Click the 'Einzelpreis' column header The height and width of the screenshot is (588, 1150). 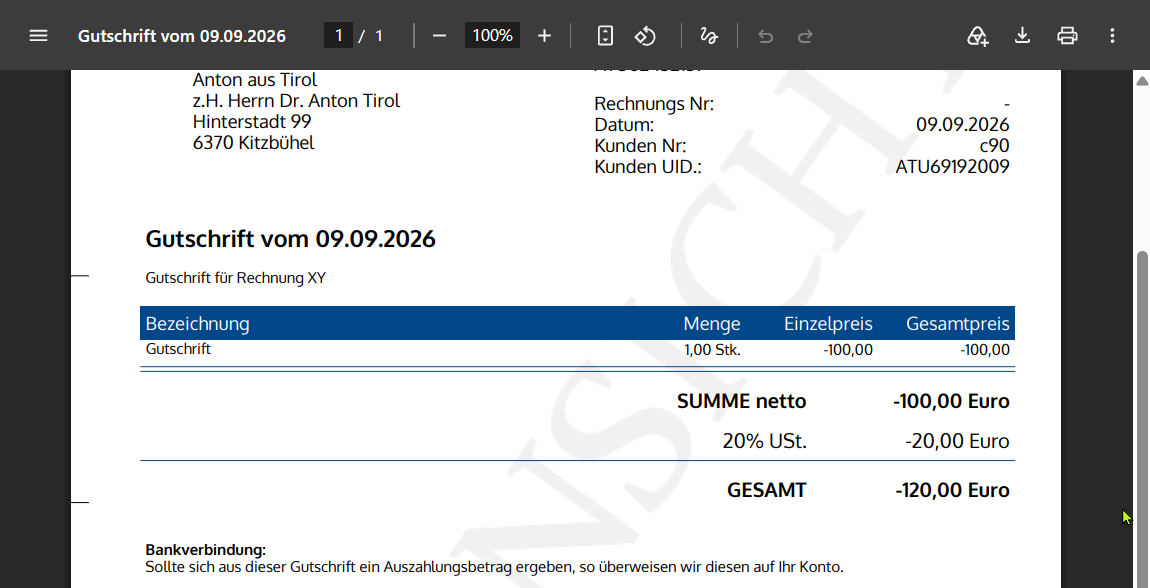(828, 323)
